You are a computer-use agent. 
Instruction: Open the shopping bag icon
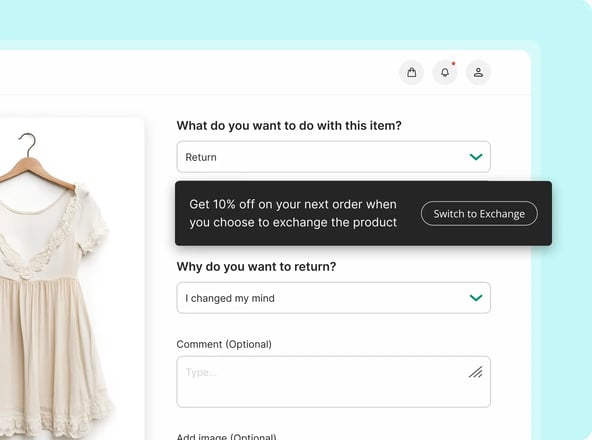pyautogui.click(x=412, y=72)
